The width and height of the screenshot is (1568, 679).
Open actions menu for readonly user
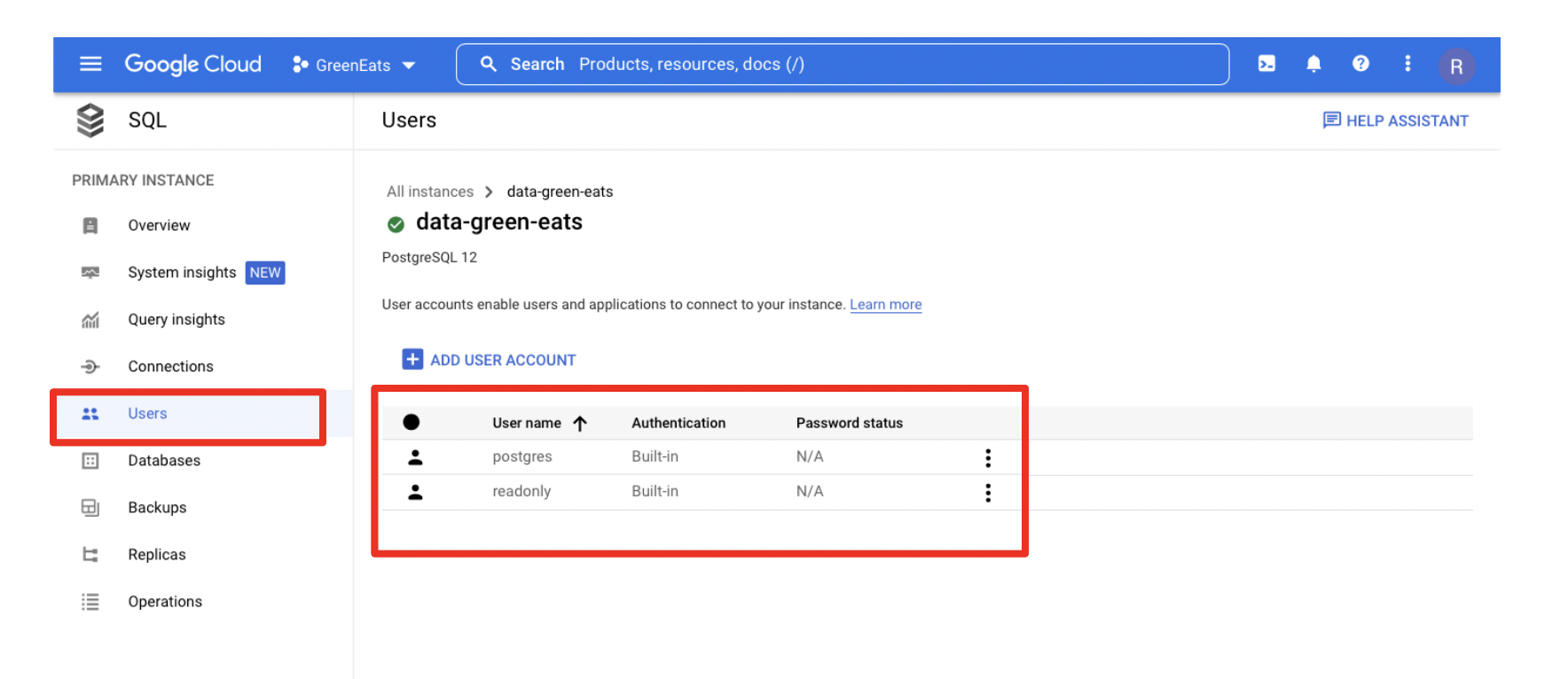click(988, 492)
